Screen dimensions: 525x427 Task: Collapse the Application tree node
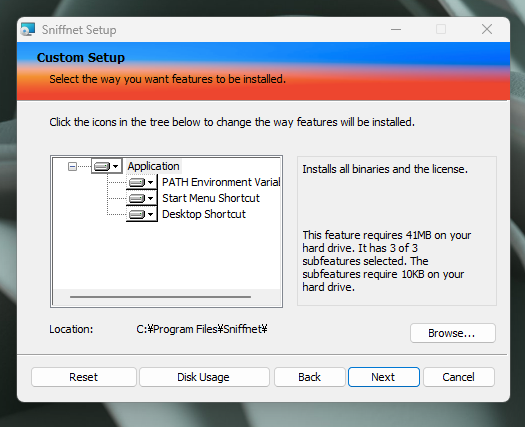click(x=72, y=166)
